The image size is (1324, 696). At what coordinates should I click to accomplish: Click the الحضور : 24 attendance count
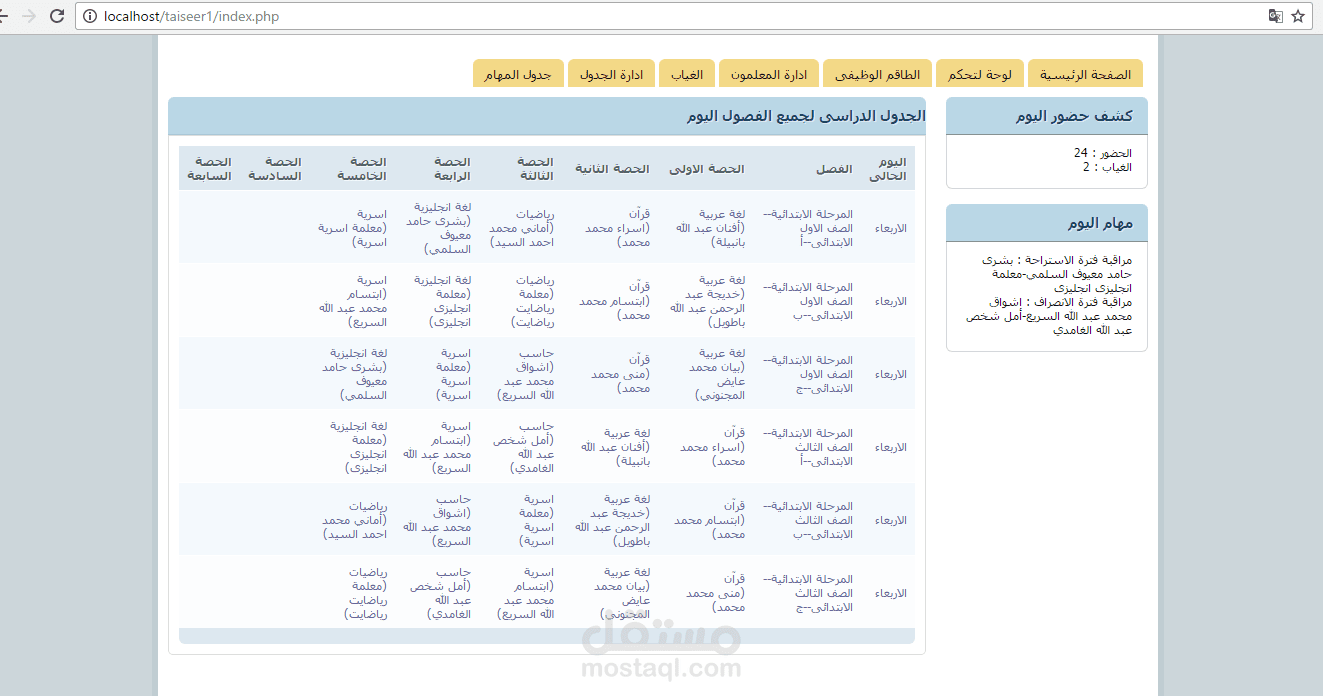(x=1113, y=153)
